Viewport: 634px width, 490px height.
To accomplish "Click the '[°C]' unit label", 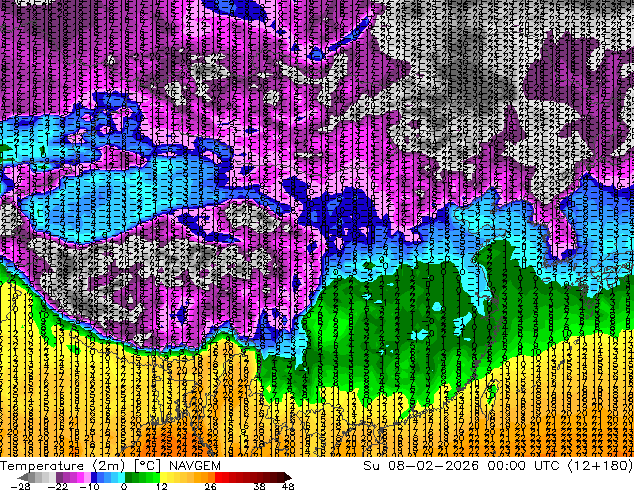I will (147, 466).
